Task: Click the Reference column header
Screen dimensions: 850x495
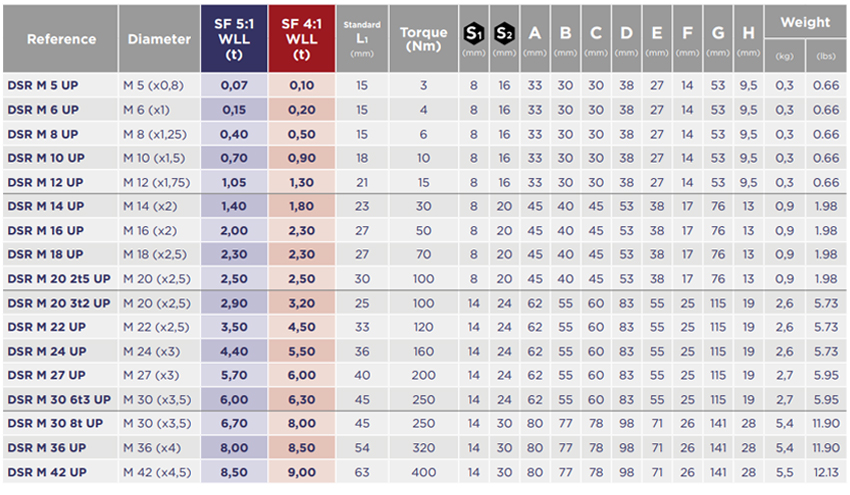Action: tap(62, 39)
